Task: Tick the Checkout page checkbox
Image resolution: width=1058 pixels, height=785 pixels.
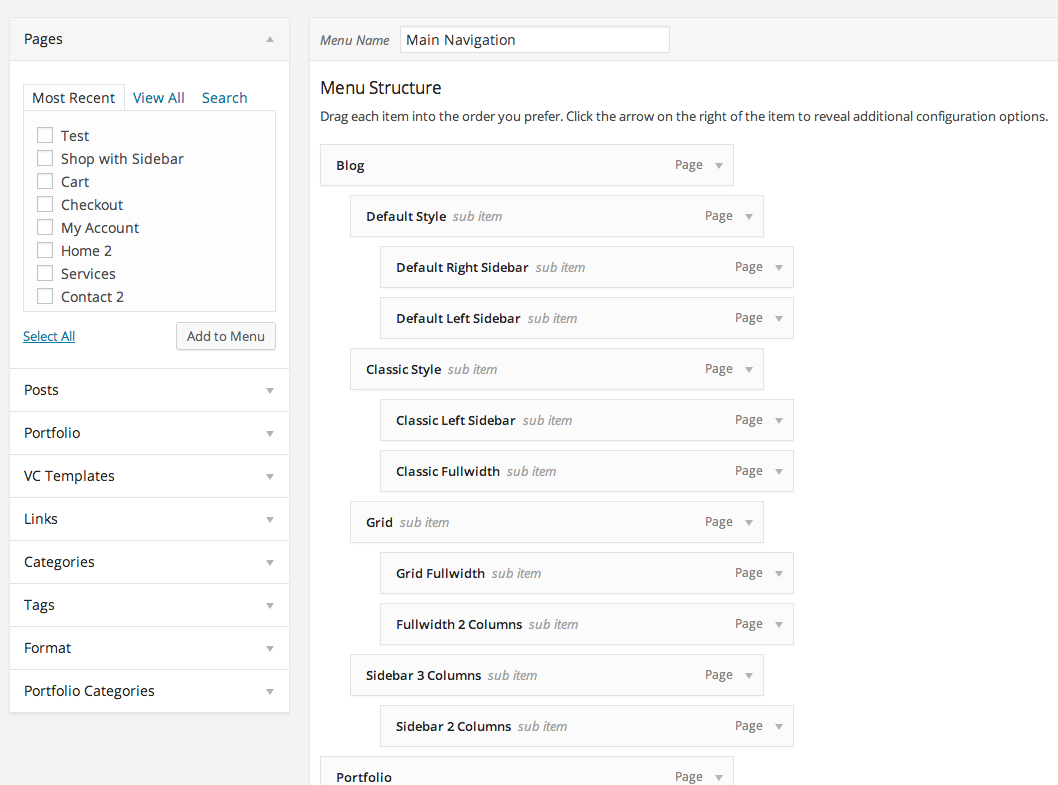Action: click(45, 204)
